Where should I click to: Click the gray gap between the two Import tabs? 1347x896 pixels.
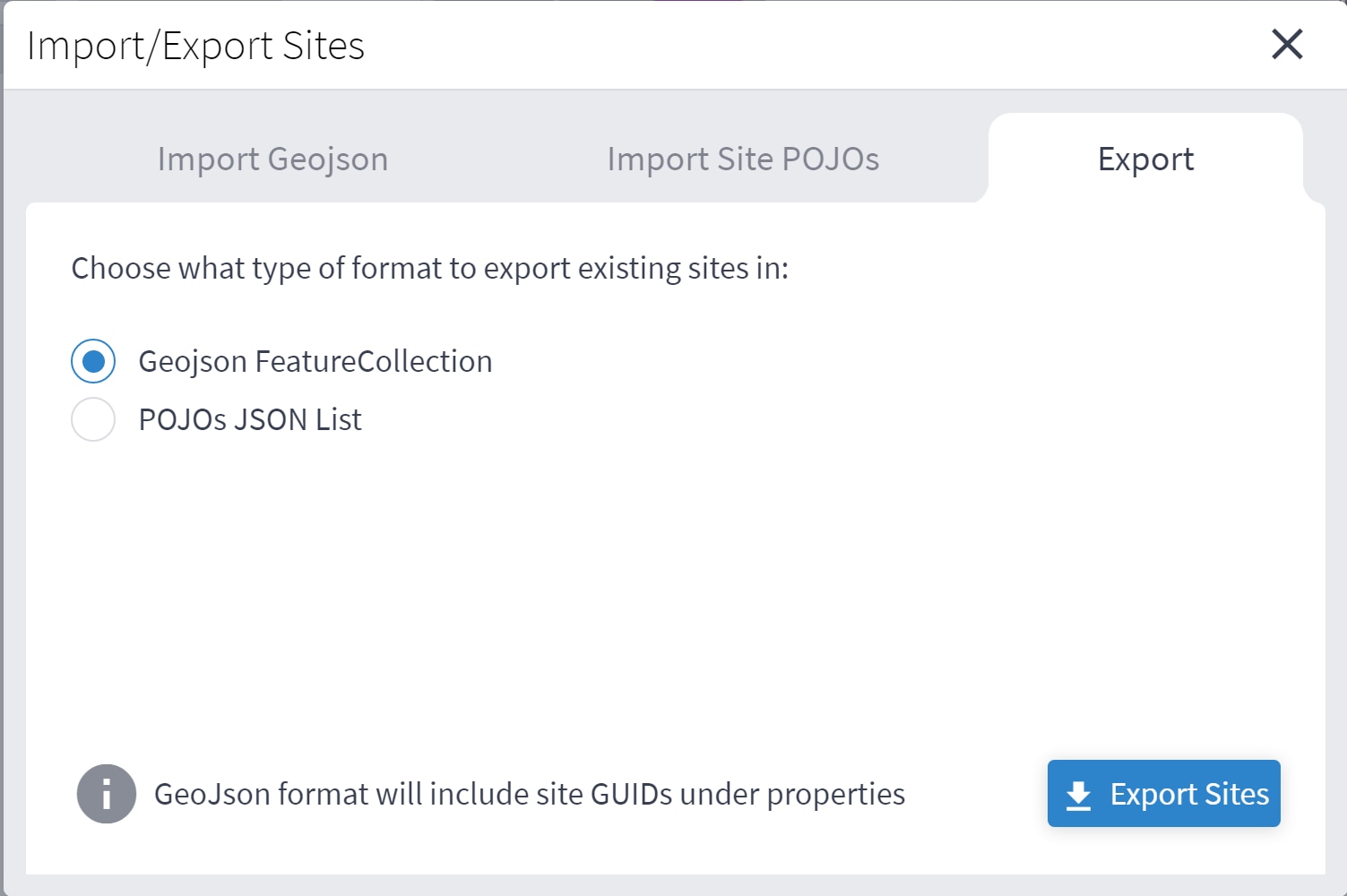pyautogui.click(x=497, y=159)
